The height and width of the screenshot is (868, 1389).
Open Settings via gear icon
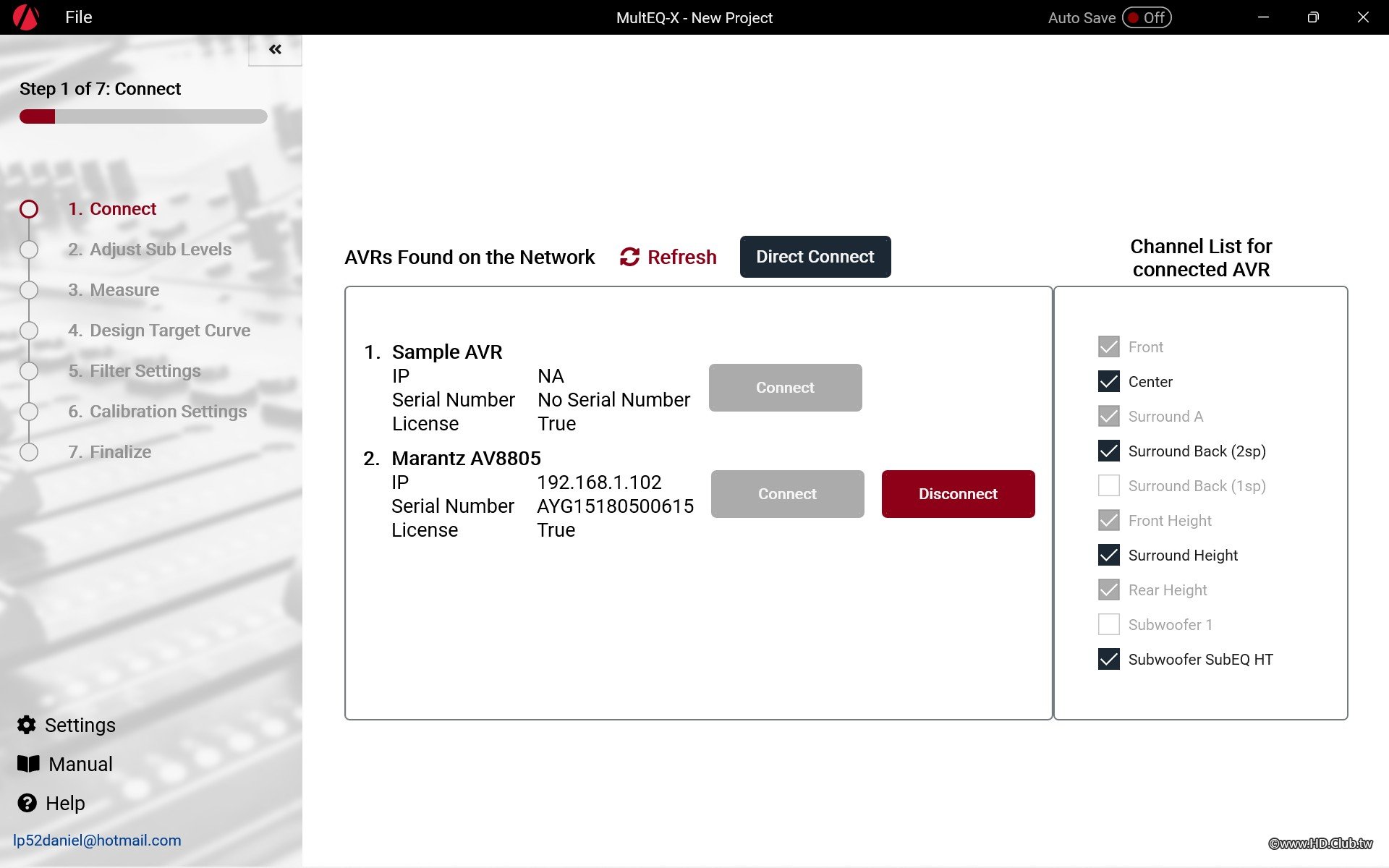click(x=27, y=725)
